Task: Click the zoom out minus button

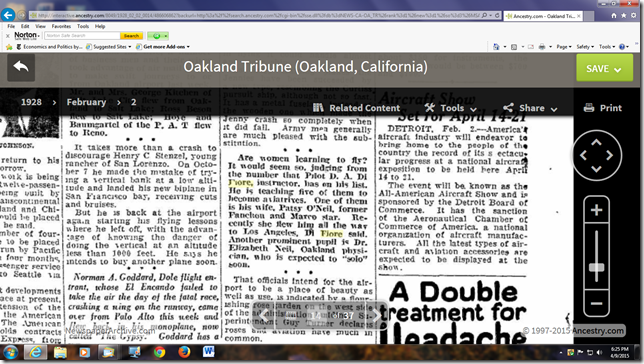Action: [x=596, y=304]
